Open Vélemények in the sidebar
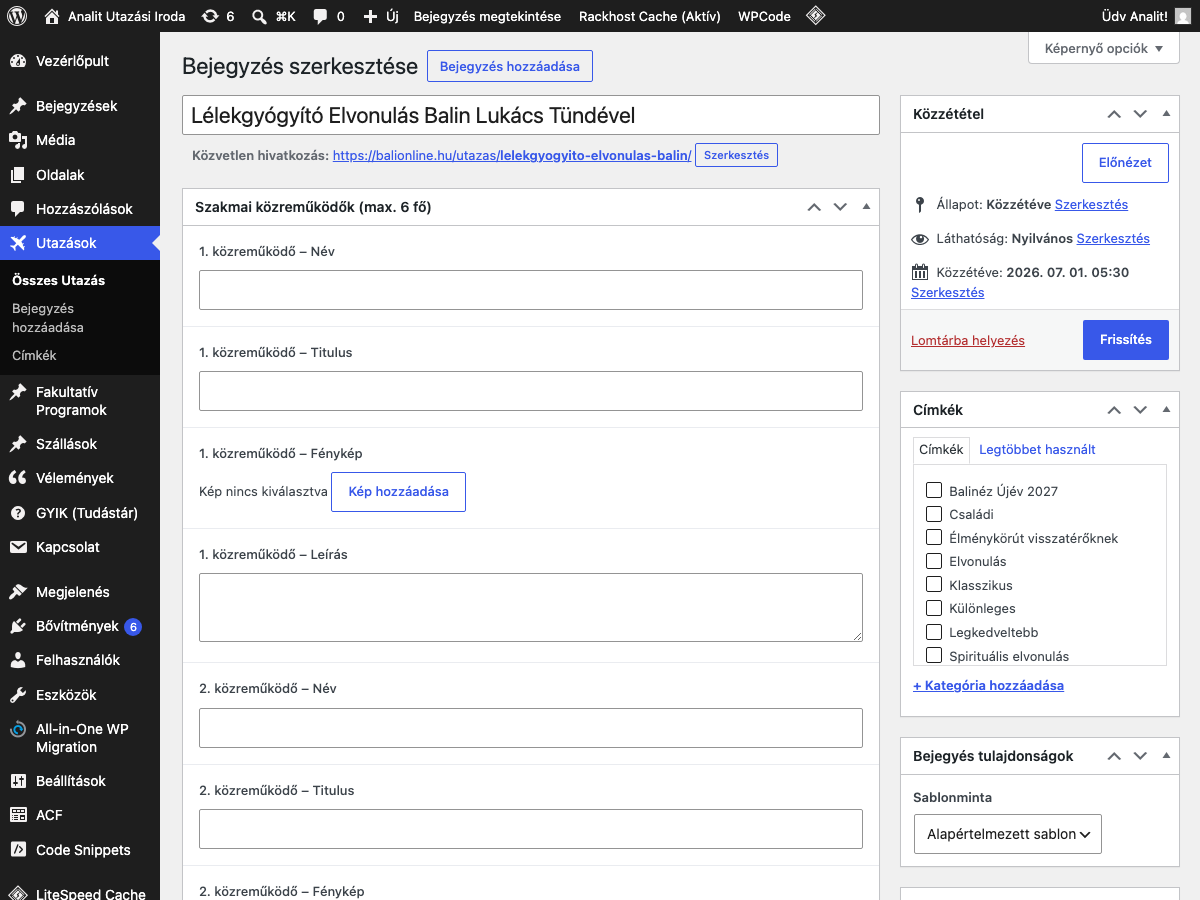 point(80,478)
